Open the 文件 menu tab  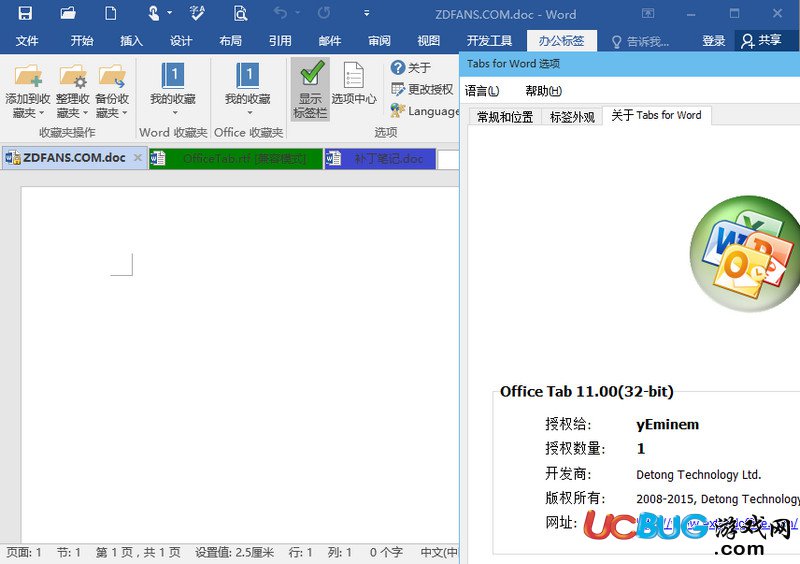click(27, 41)
